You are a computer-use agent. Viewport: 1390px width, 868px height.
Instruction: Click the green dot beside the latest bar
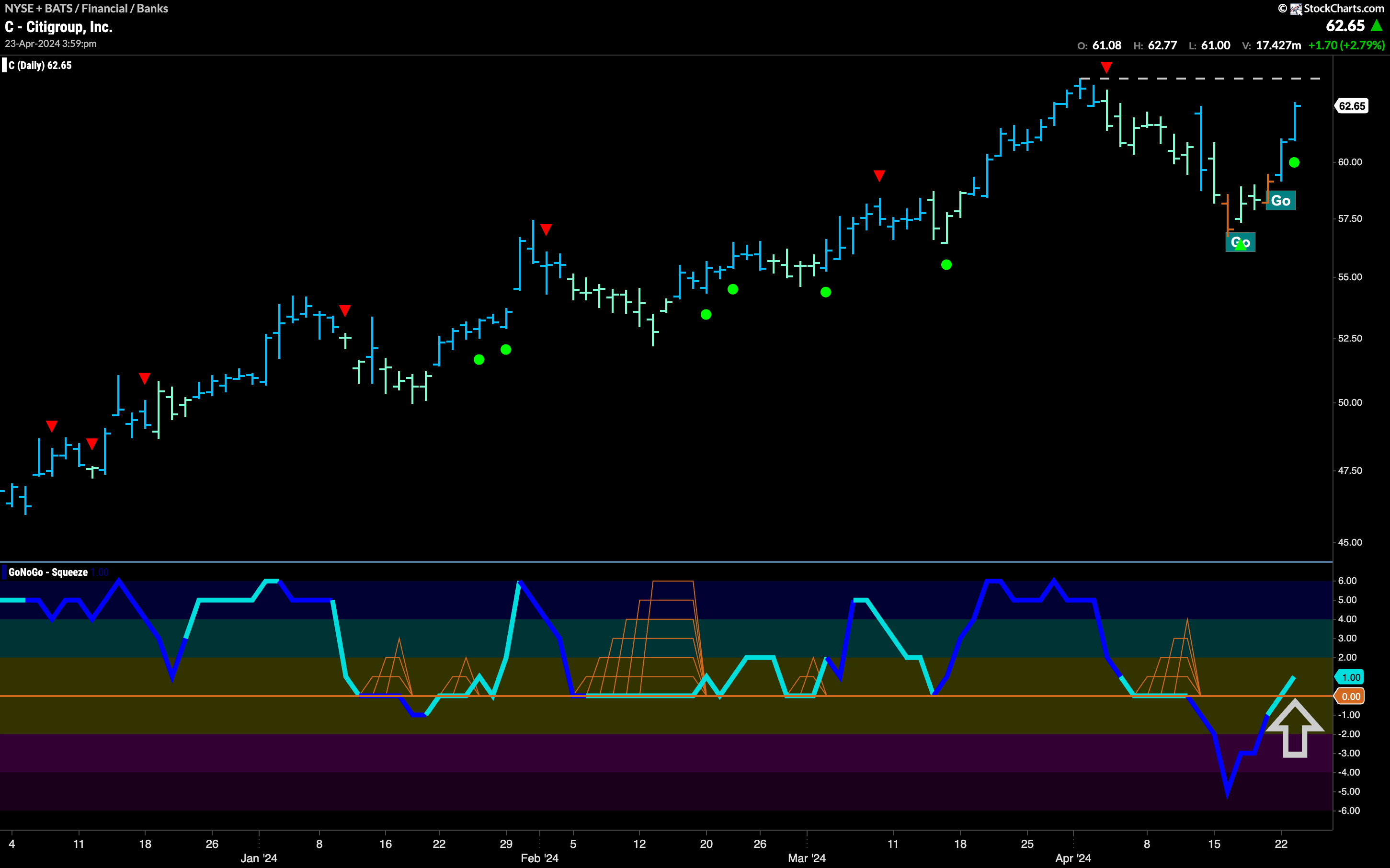pos(1294,162)
